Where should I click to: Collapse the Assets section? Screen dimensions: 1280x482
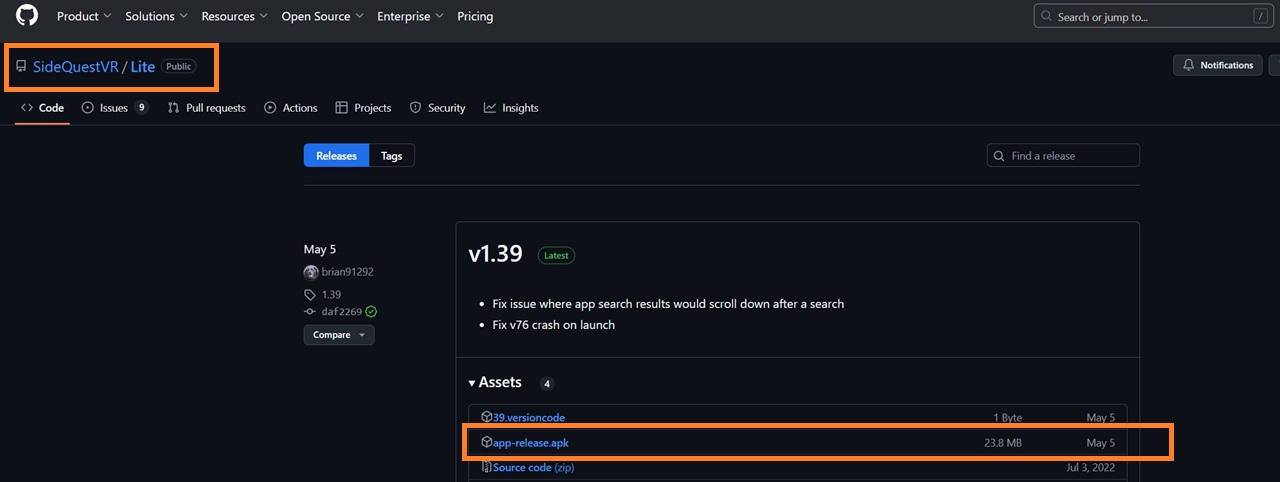click(495, 382)
